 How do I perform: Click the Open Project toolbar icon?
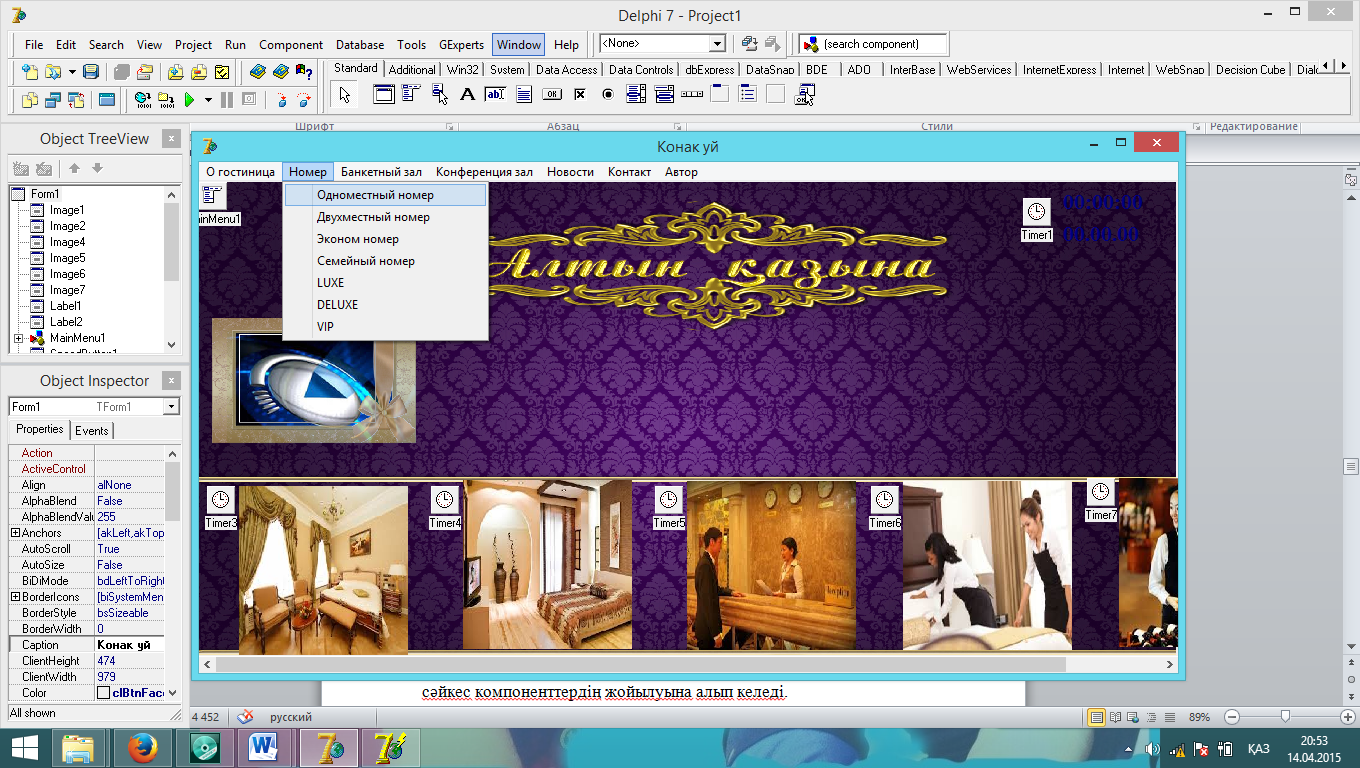click(x=145, y=72)
